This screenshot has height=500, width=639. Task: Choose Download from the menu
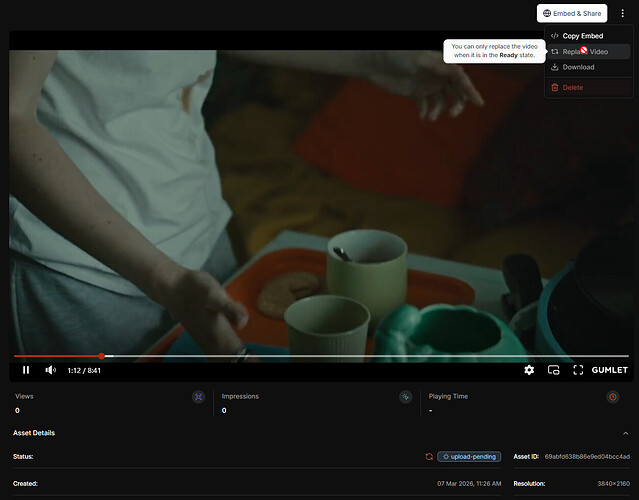578,67
